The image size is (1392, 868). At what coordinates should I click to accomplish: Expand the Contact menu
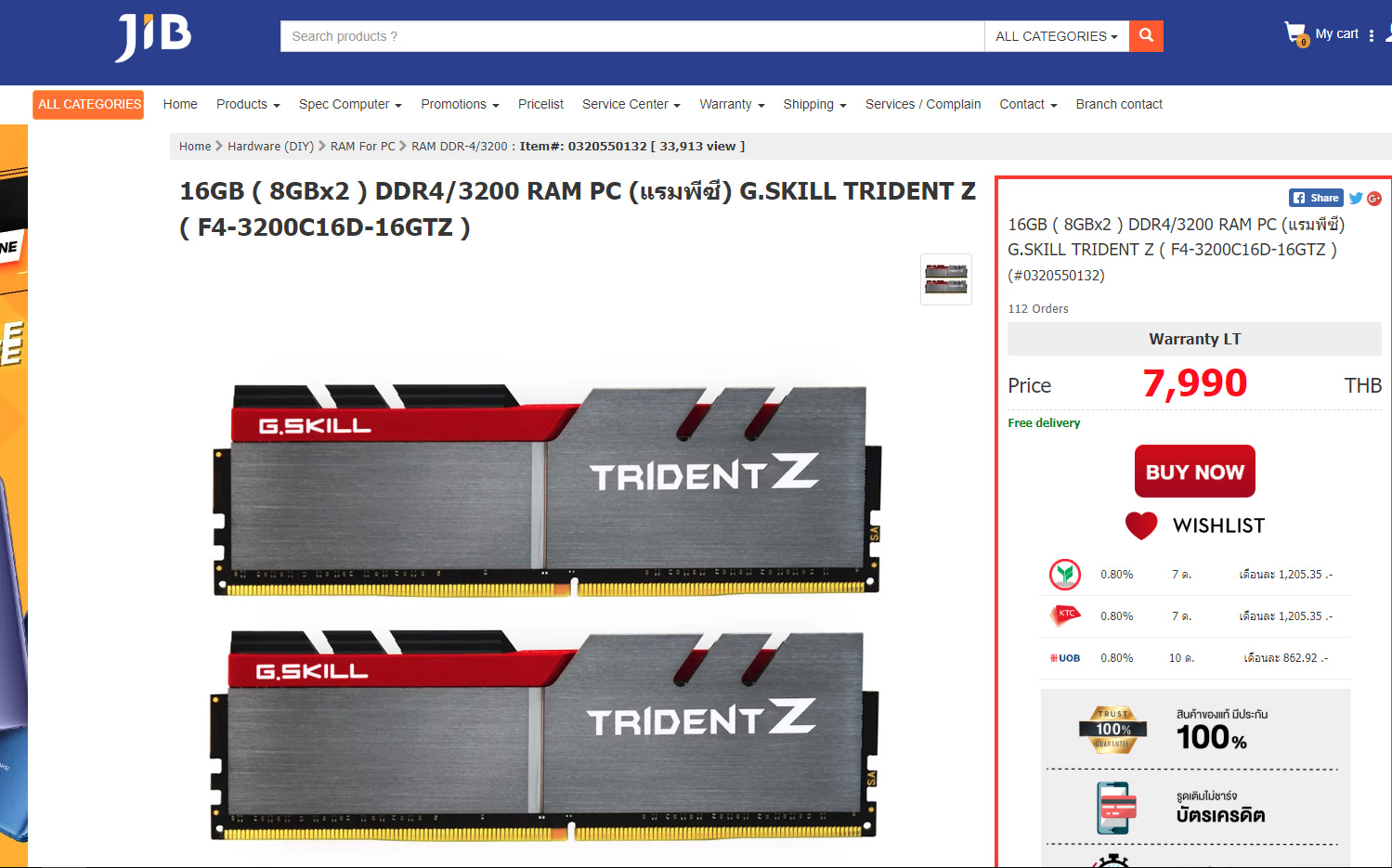[x=1028, y=104]
